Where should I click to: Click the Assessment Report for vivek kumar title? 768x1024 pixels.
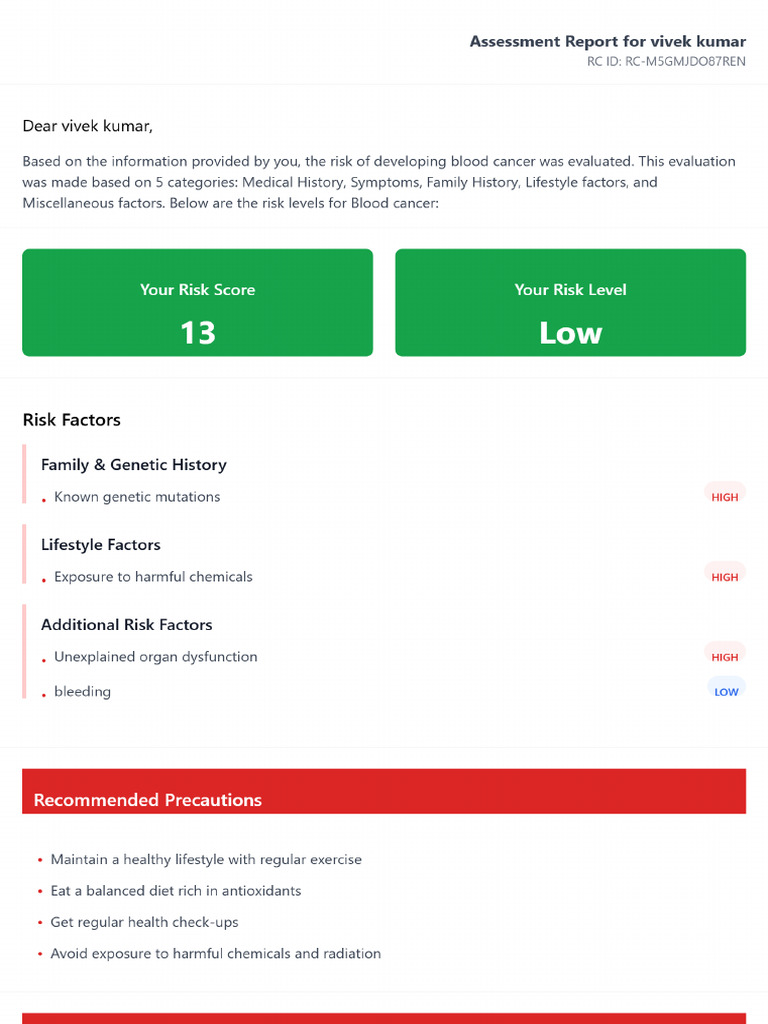608,42
